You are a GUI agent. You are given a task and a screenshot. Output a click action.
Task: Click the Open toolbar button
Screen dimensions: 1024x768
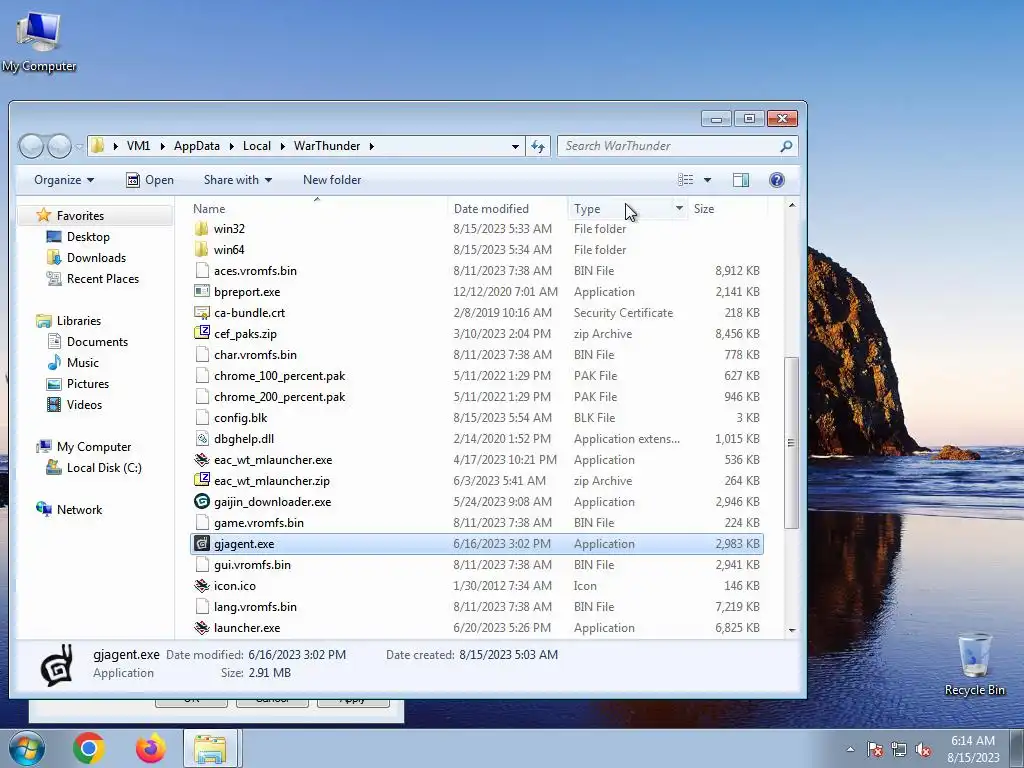coord(150,180)
